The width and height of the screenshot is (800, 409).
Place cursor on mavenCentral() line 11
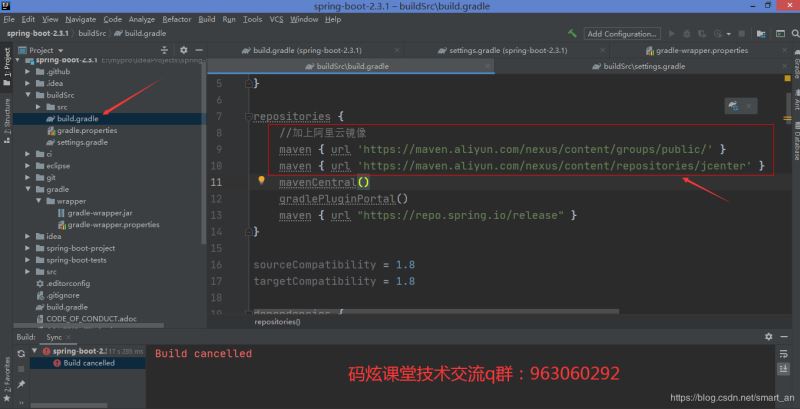point(324,182)
